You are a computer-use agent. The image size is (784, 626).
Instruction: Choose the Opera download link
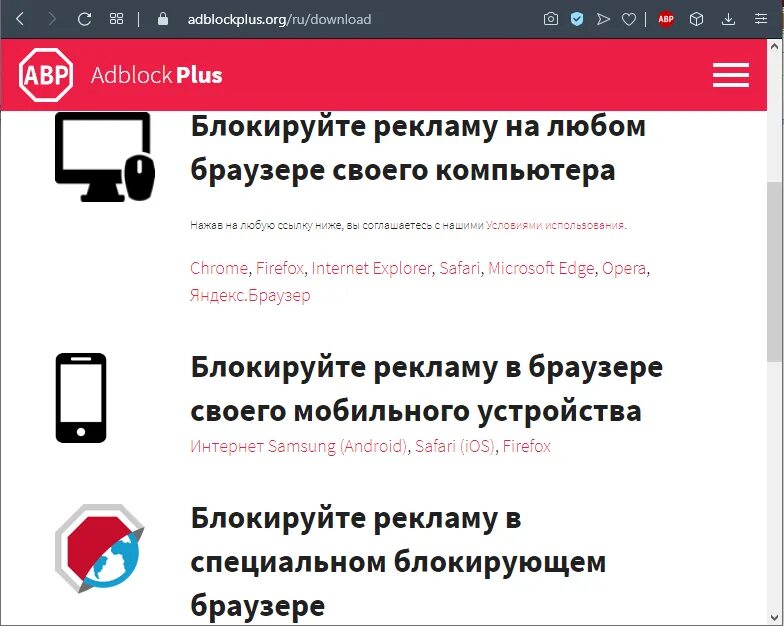(x=624, y=268)
